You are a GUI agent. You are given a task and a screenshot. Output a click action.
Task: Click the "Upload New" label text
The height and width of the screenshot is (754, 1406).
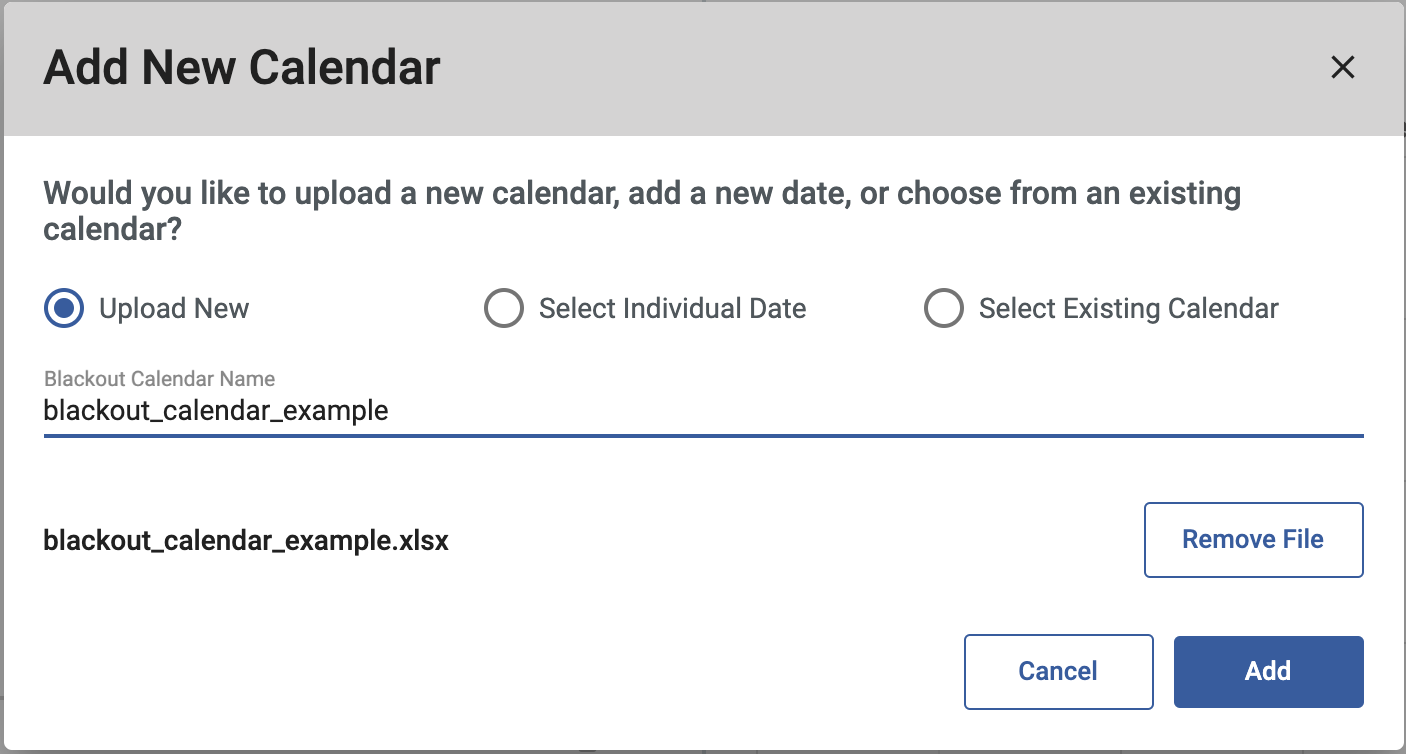(x=174, y=309)
